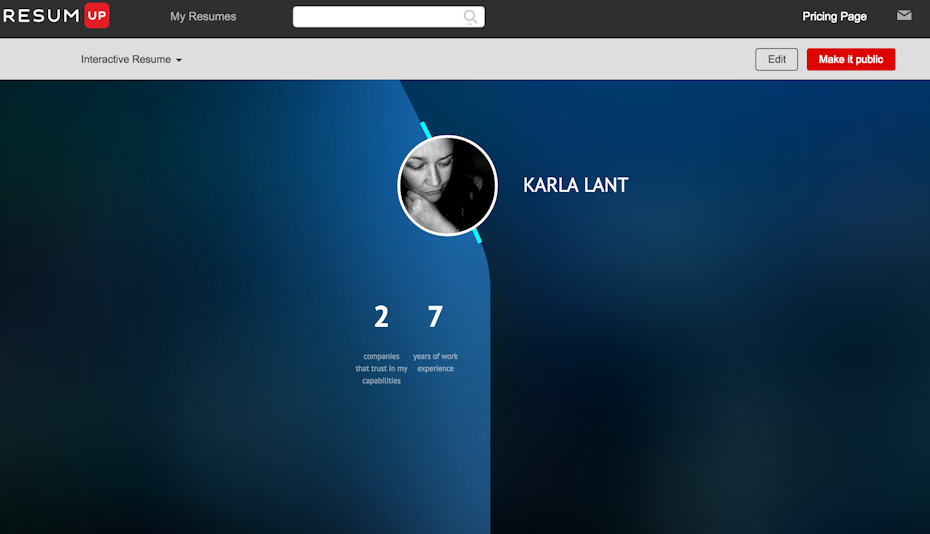Click the cyan timeline segment below the photo
This screenshot has height=534, width=930.
pyautogui.click(x=477, y=237)
